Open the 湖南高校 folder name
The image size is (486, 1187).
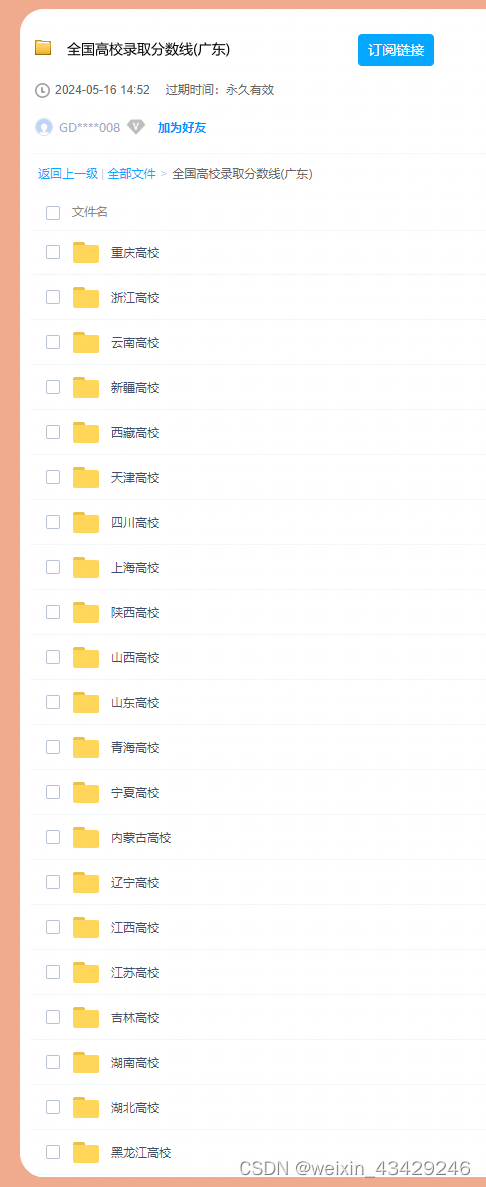click(x=136, y=1062)
